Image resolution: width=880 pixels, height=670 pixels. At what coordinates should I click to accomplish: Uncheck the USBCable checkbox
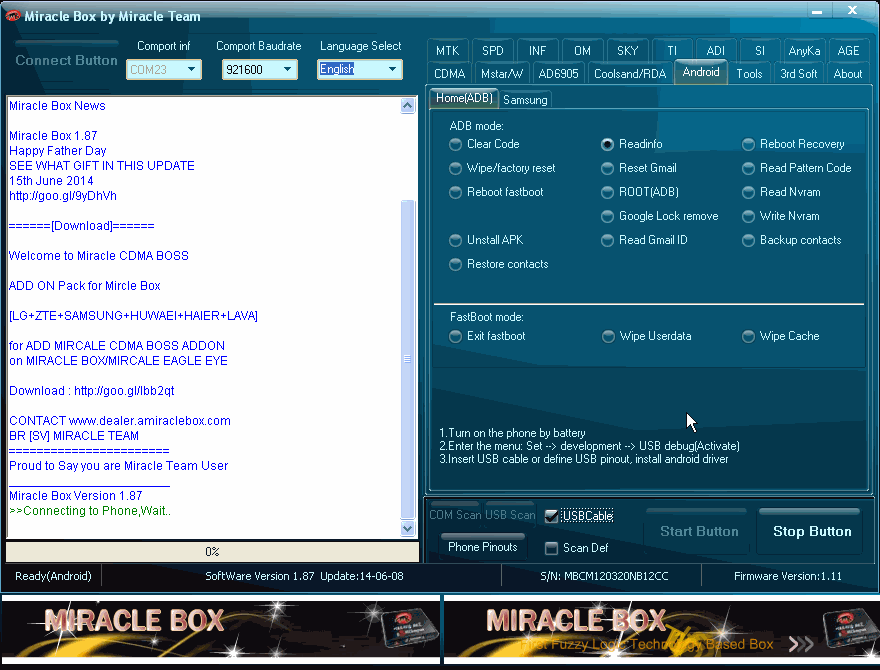(x=551, y=516)
